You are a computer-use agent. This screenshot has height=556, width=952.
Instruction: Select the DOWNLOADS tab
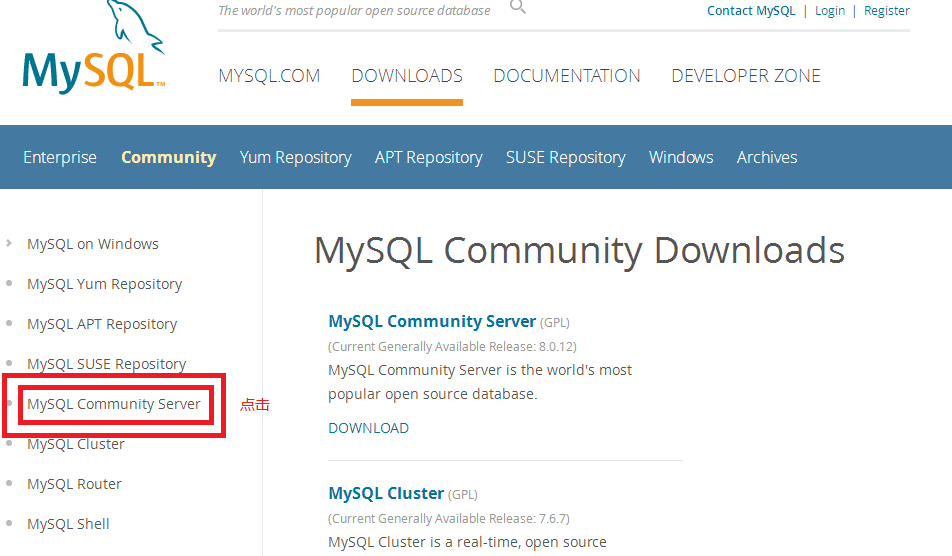coord(407,76)
